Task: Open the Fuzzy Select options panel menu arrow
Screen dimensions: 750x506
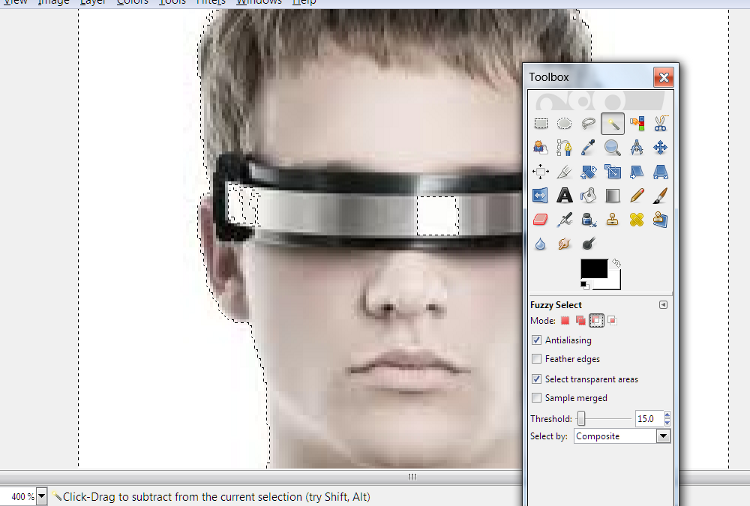Action: [x=662, y=305]
